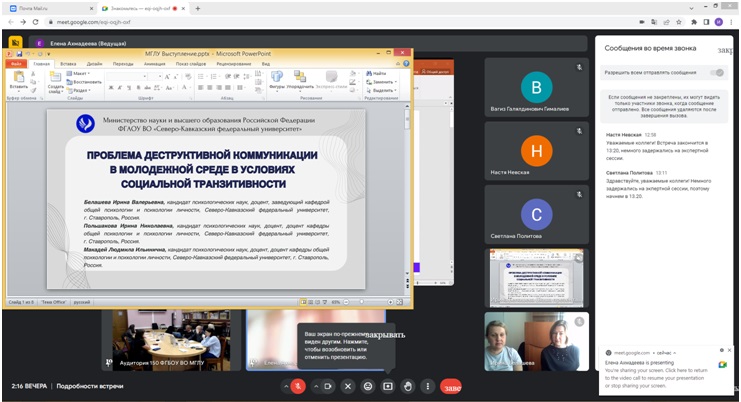Open a new Chrome tab
Screen dimensions: 741x402
[x=198, y=9]
